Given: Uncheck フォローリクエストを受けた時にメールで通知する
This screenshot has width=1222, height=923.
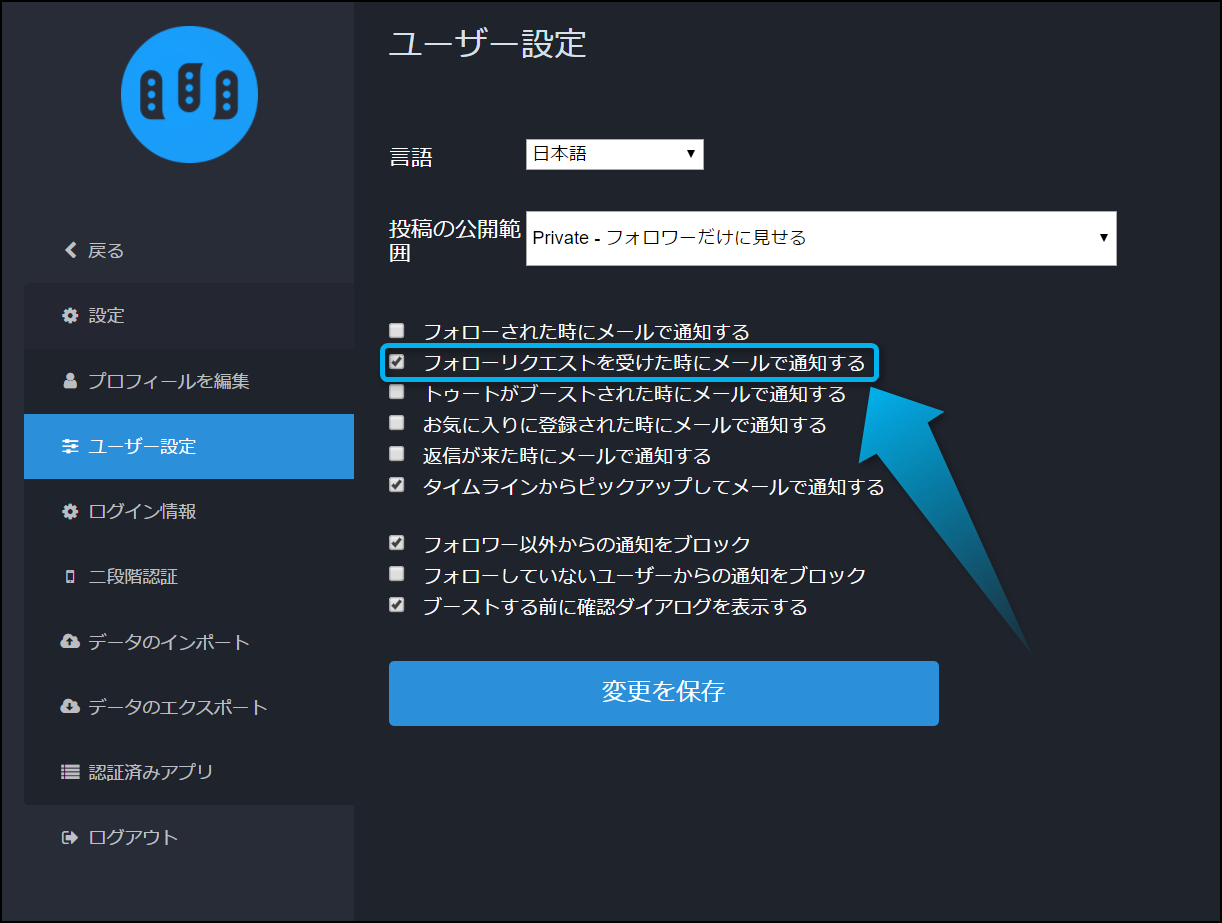Looking at the screenshot, I should click(397, 361).
